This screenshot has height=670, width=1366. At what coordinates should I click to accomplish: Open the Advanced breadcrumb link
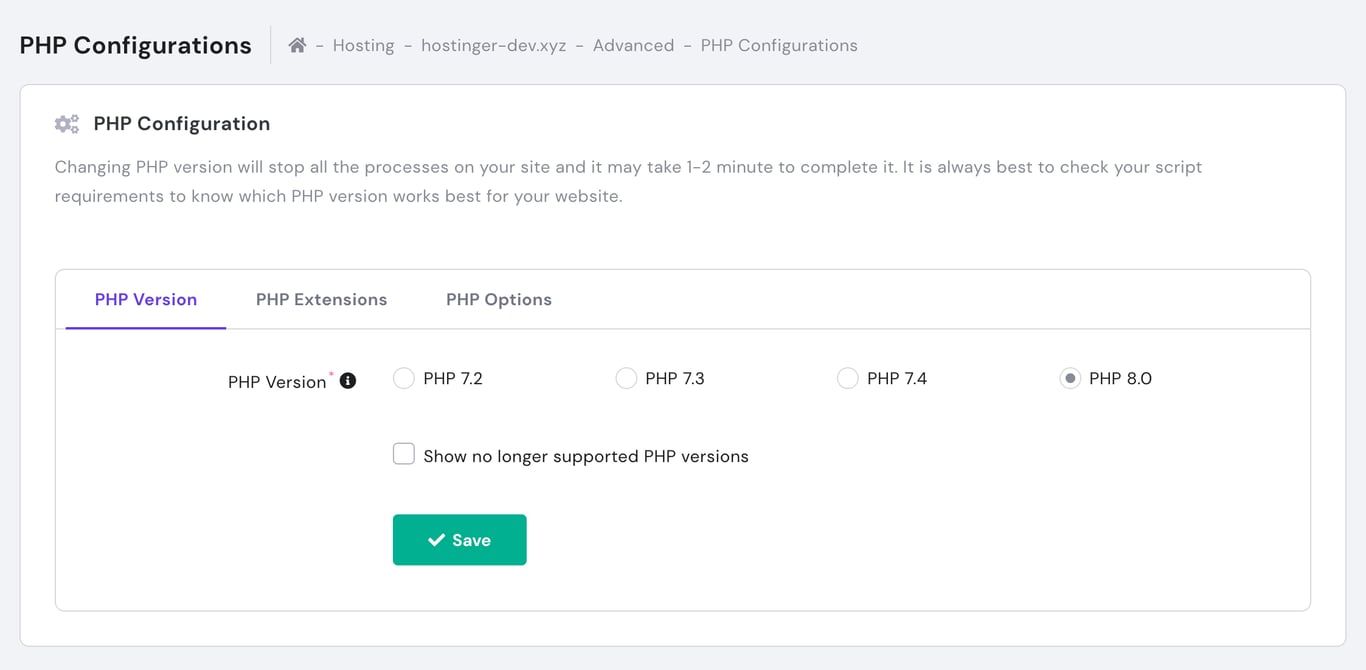(x=633, y=45)
